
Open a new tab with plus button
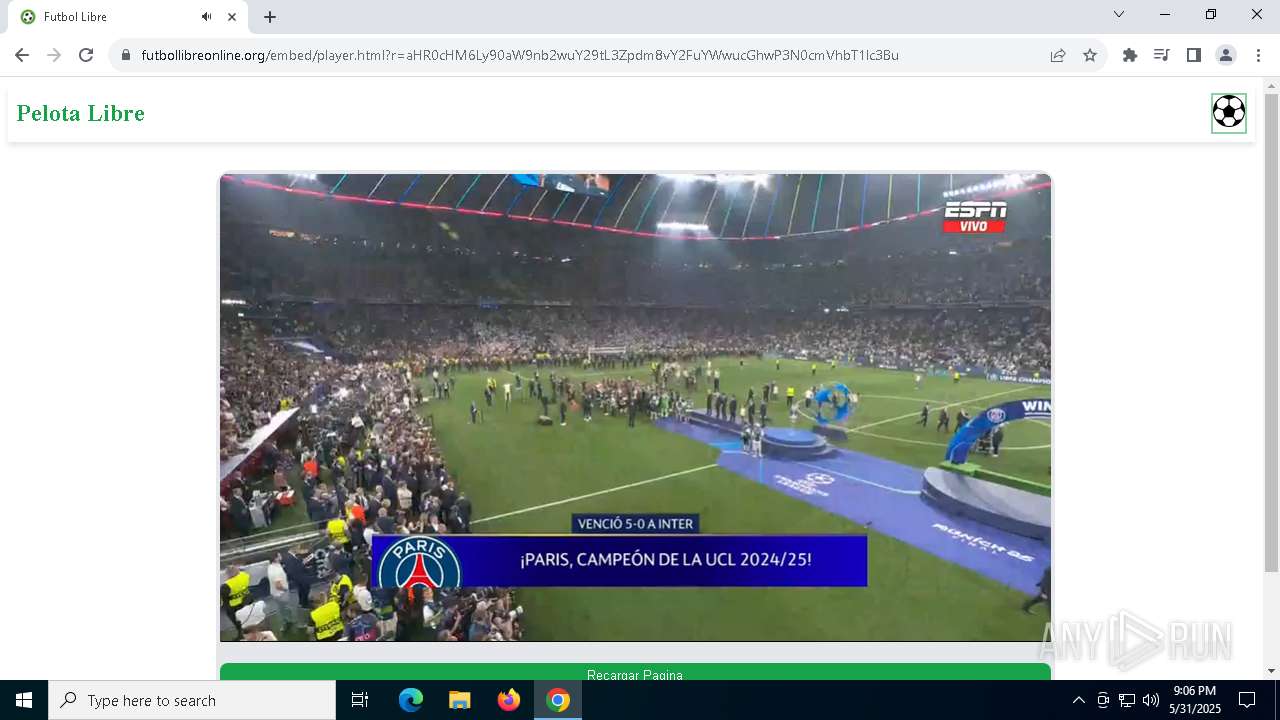(x=270, y=17)
